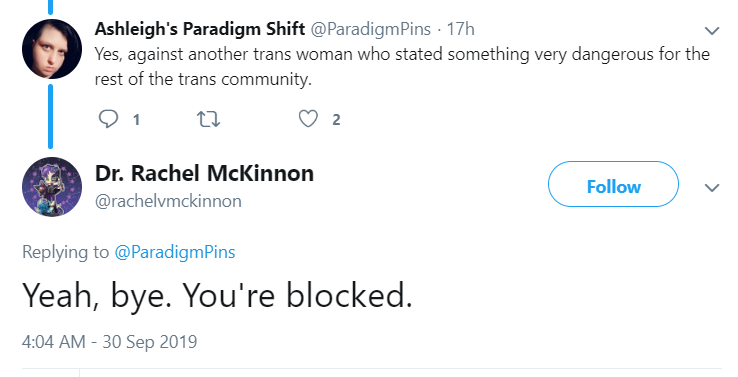Expand options chevron on Ashleigh's tweet
The image size is (738, 377).
[712, 31]
